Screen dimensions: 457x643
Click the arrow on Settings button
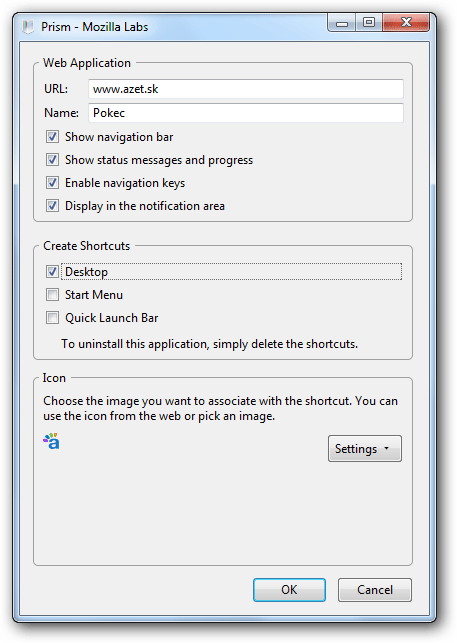click(386, 449)
